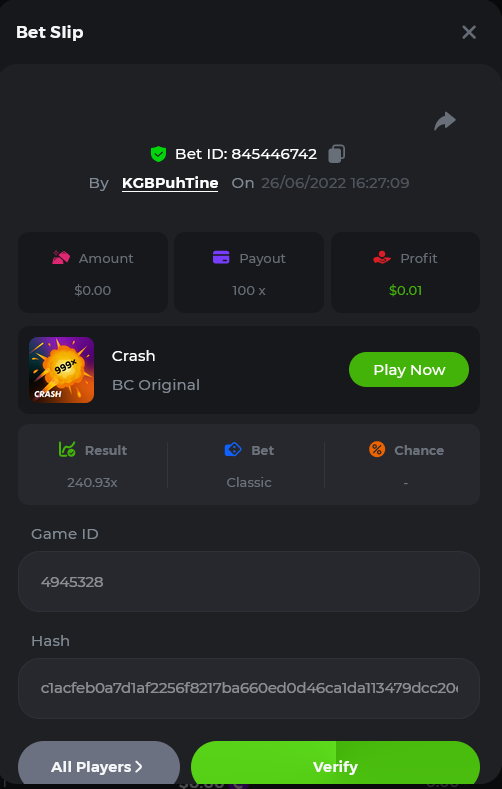The width and height of the screenshot is (502, 789).
Task: Start the game with Play Now
Action: tap(409, 370)
